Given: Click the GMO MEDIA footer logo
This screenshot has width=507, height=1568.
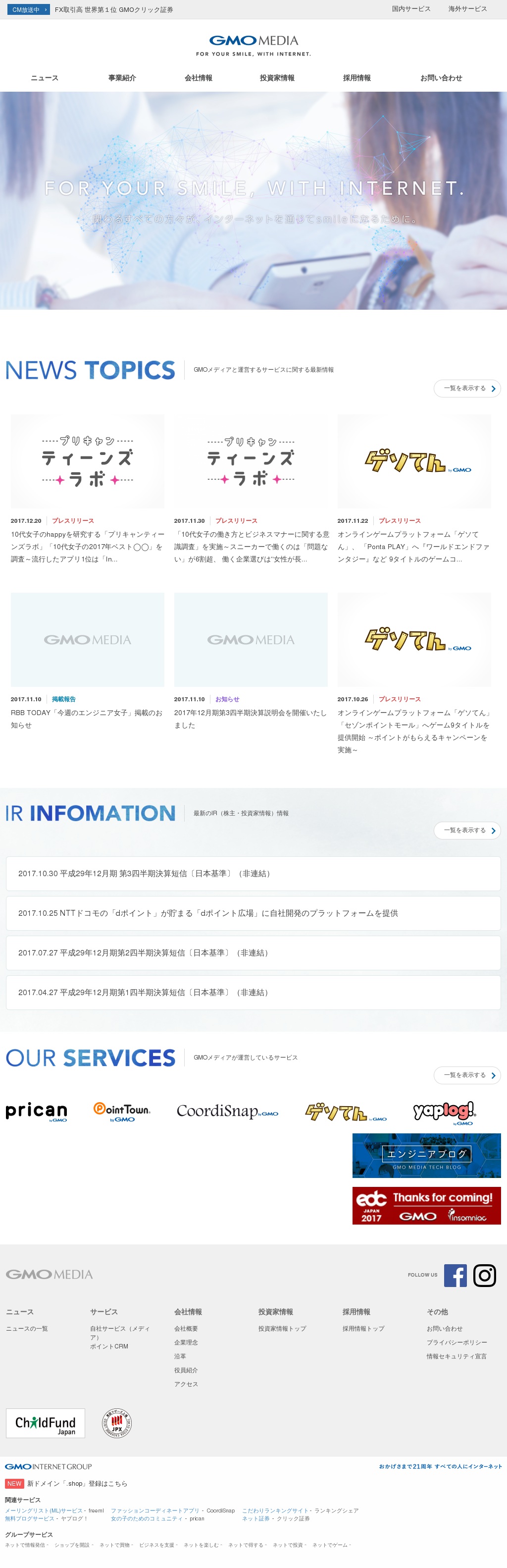Looking at the screenshot, I should point(49,1275).
